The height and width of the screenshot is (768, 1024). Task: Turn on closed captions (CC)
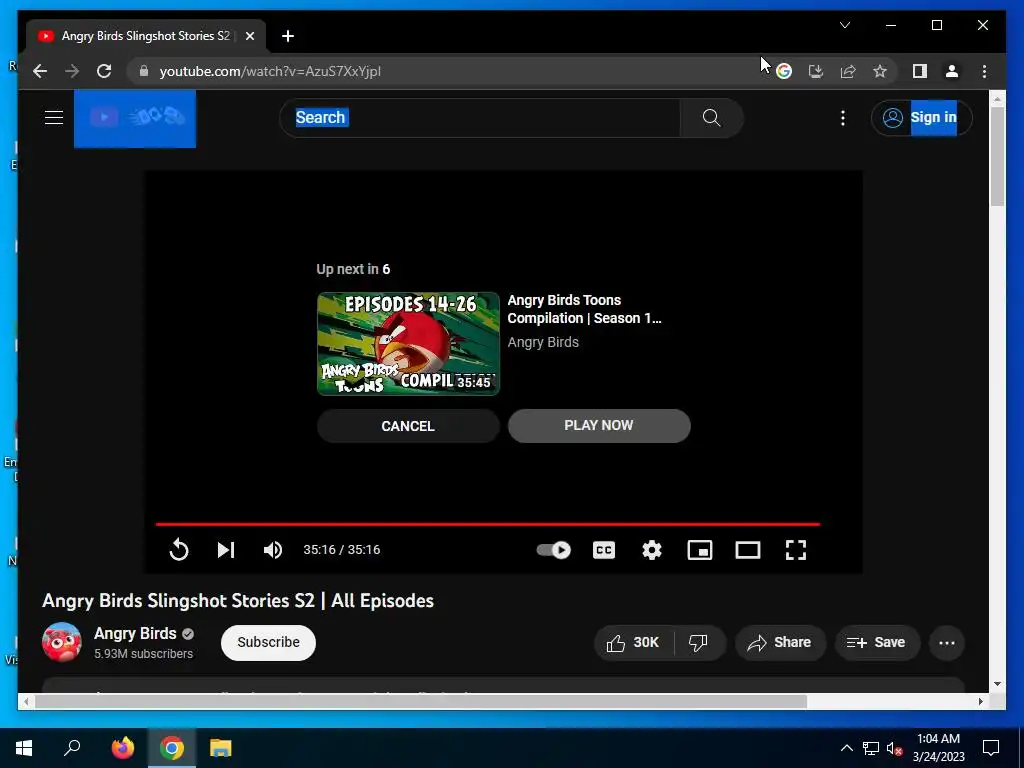[x=603, y=550]
